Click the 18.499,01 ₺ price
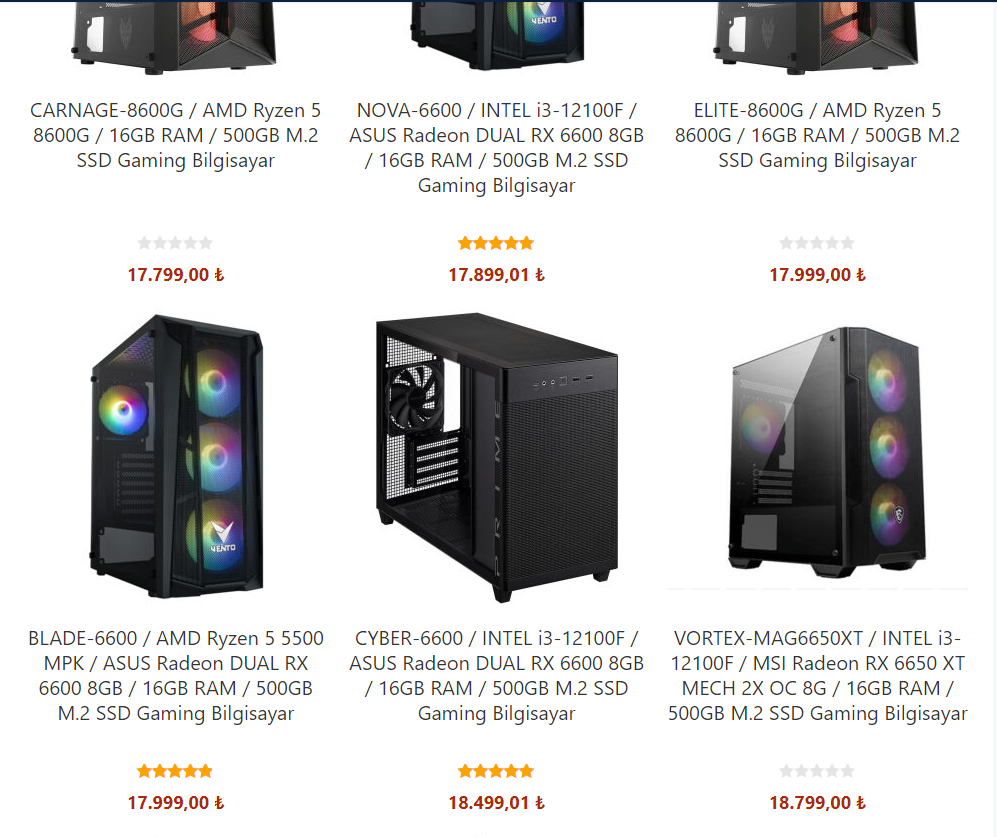Image resolution: width=997 pixels, height=837 pixels. pyautogui.click(x=497, y=803)
